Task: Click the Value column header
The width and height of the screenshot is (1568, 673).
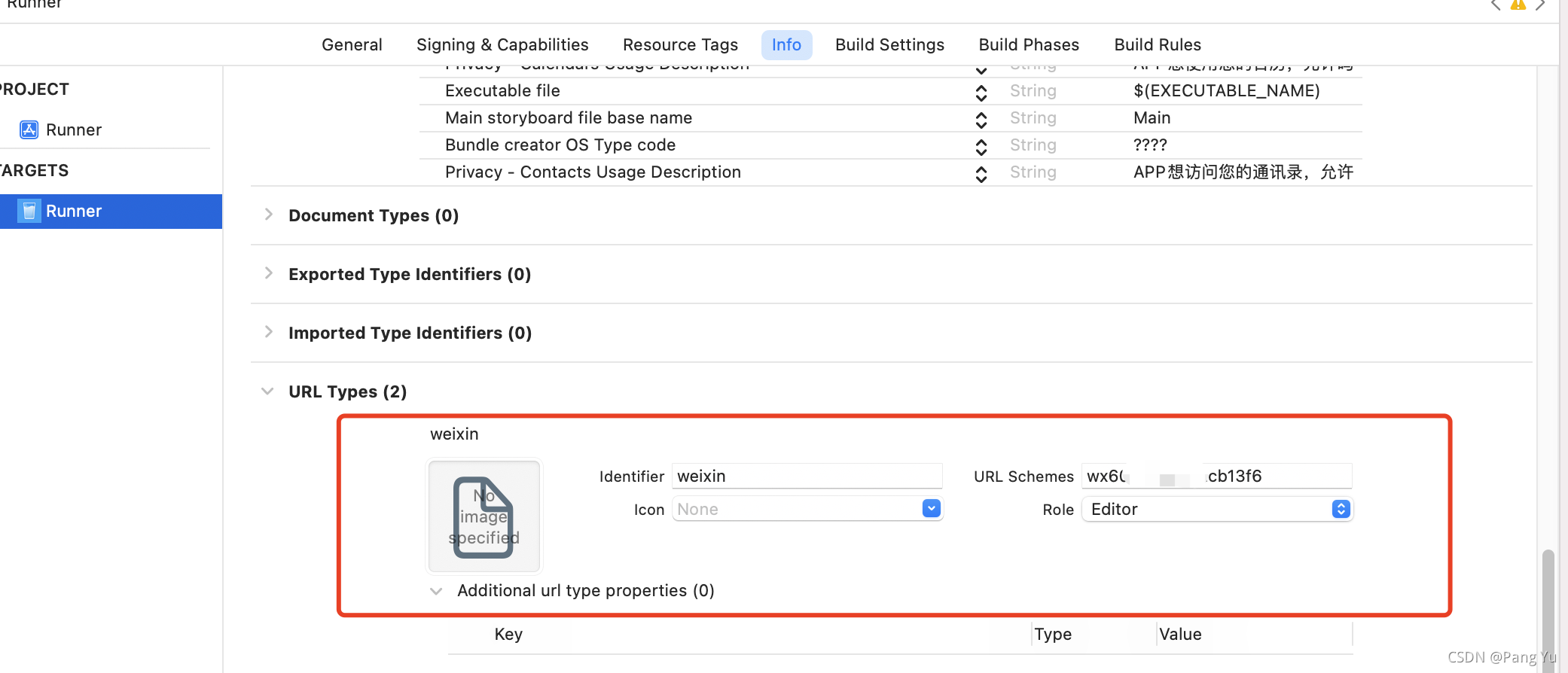Action: point(1180,635)
